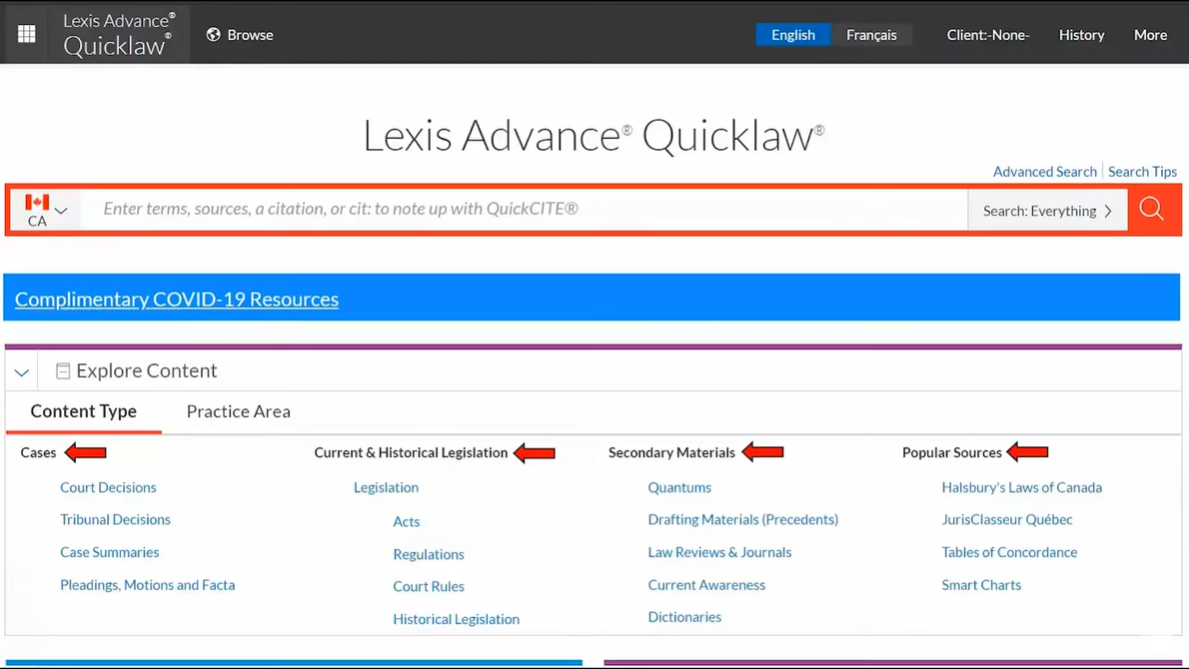Viewport: 1189px width, 669px height.
Task: Open the product grid switcher icon
Action: pos(27,34)
